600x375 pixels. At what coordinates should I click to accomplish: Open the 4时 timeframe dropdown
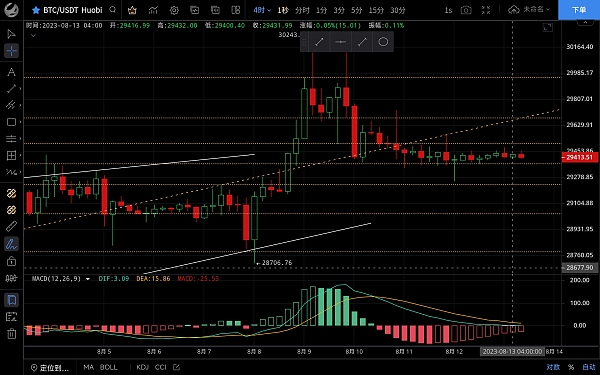point(262,10)
